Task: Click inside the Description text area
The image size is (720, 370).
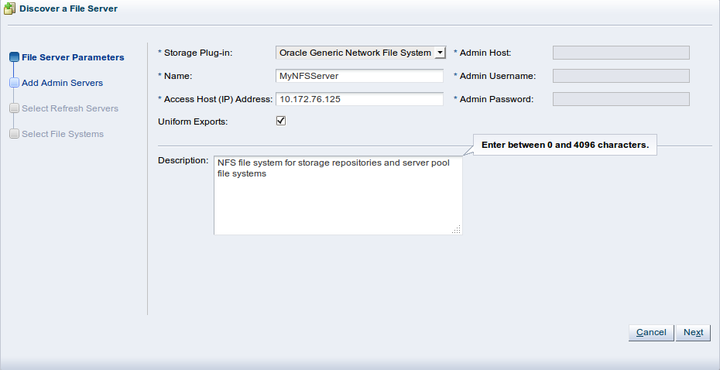Action: tap(338, 196)
